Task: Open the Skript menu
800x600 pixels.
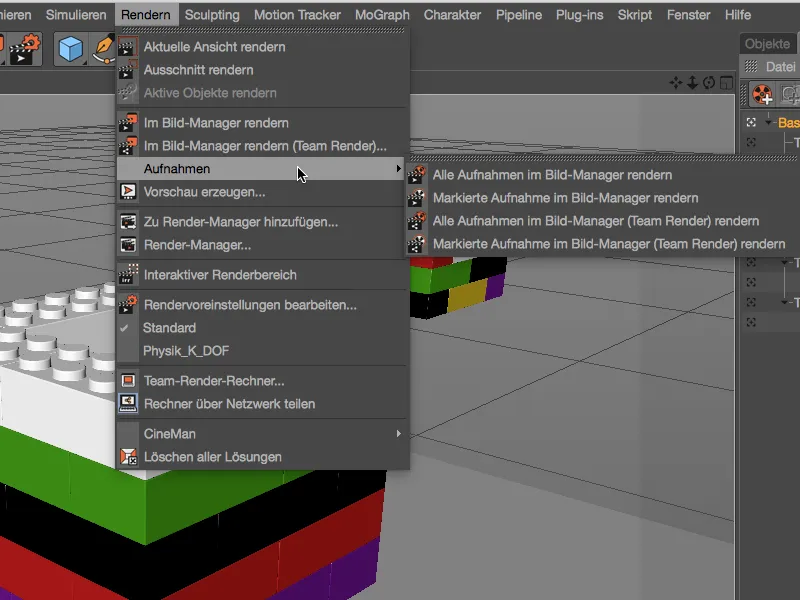Action: pyautogui.click(x=635, y=15)
